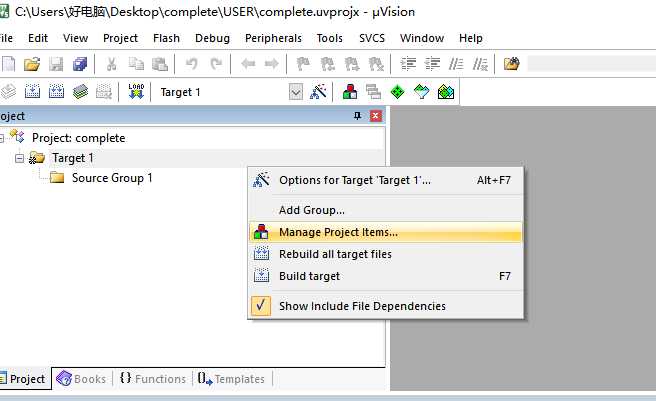656x401 pixels.
Task: Click the Rebuild toolbar icon
Action: click(x=56, y=91)
